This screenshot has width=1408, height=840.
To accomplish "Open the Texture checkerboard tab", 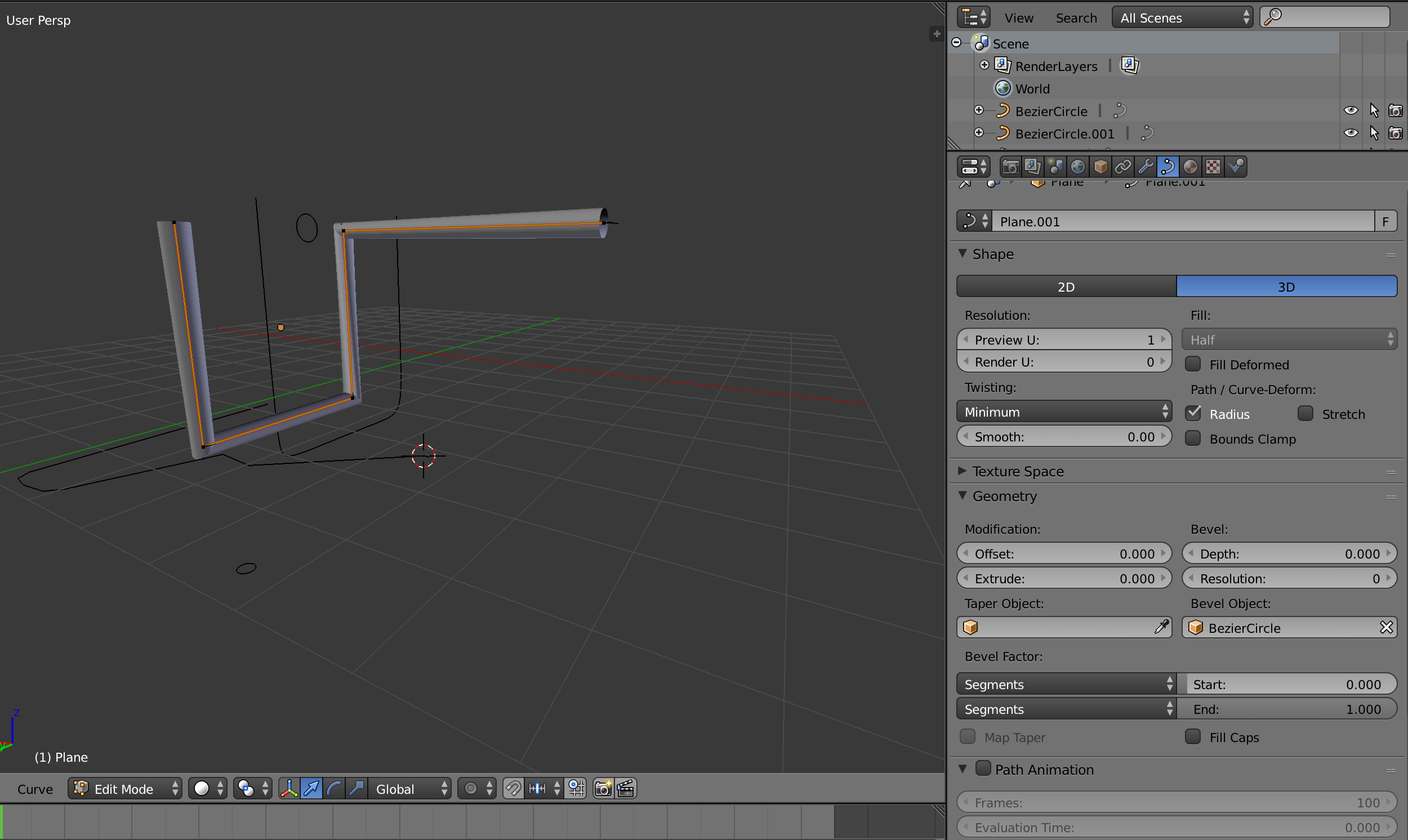I will coord(1213,167).
